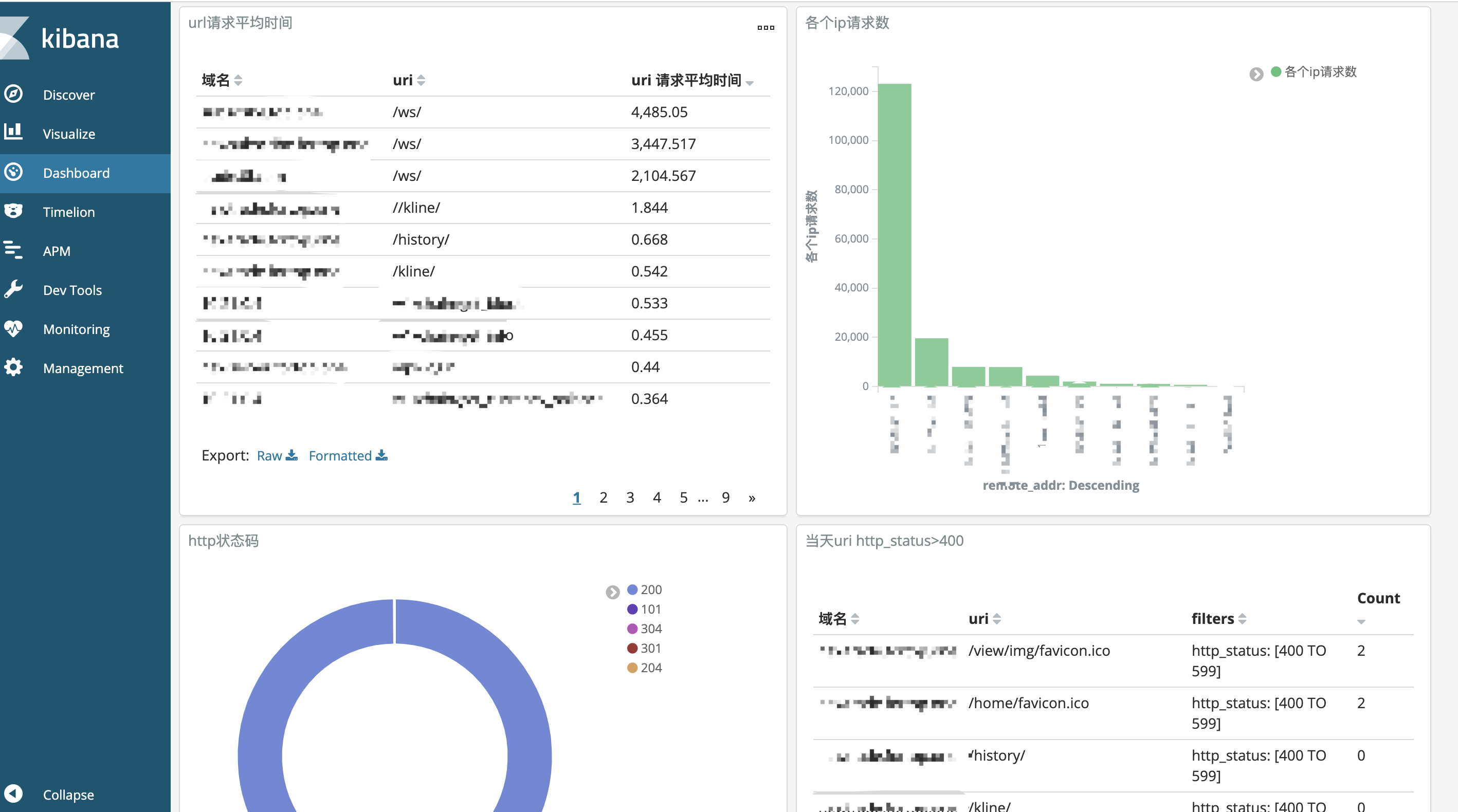This screenshot has width=1458, height=812.
Task: Click the green 各个ip请求数 legend dot
Action: click(x=1276, y=71)
